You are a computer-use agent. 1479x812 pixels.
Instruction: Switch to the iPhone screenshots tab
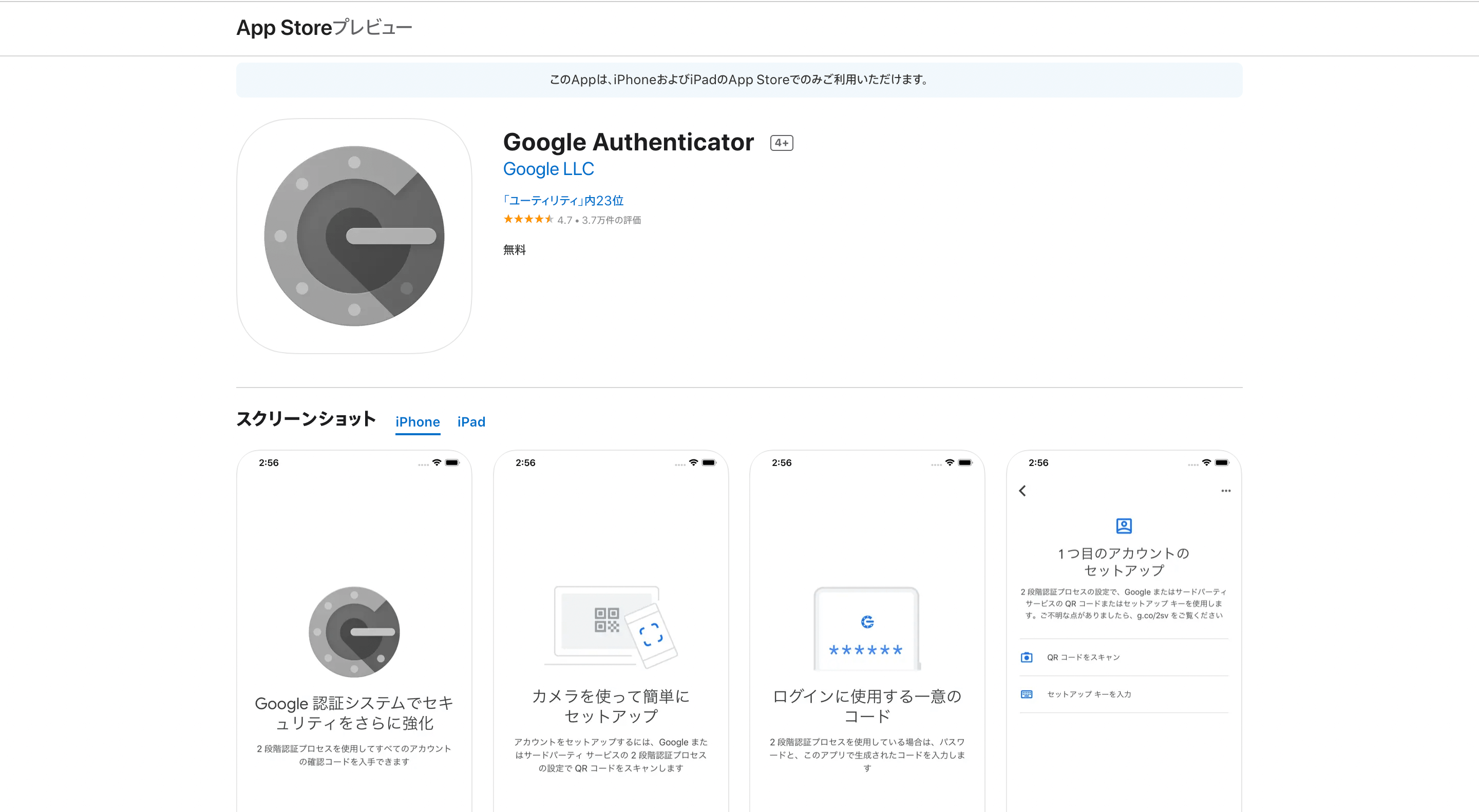click(x=418, y=422)
